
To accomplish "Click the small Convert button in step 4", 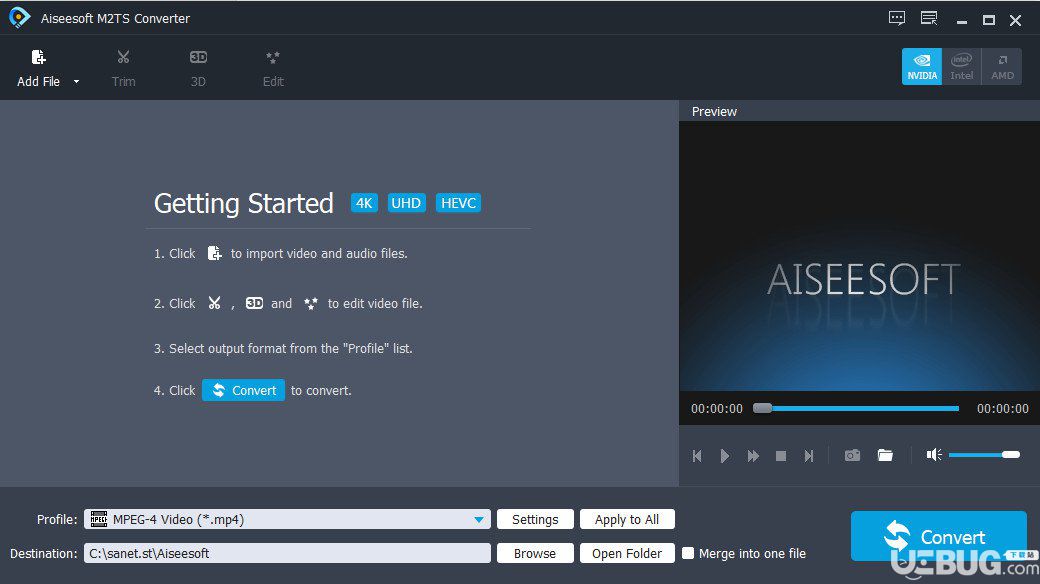I will [x=243, y=390].
